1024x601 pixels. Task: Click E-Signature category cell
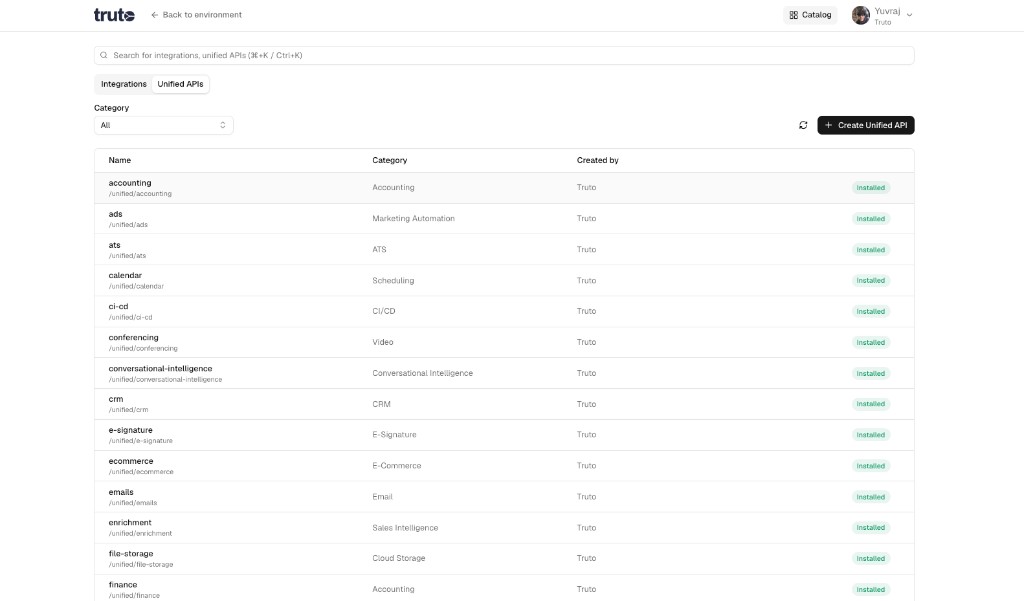tap(394, 434)
